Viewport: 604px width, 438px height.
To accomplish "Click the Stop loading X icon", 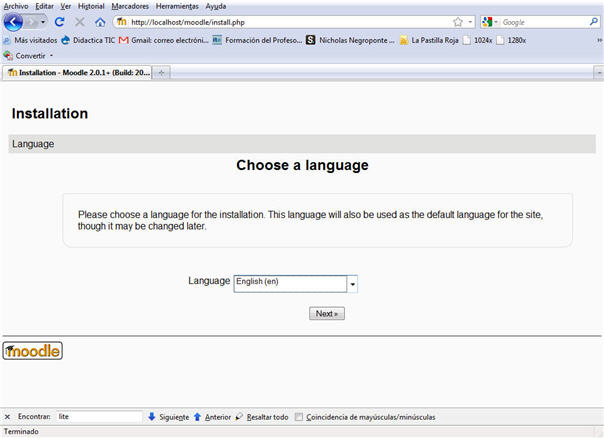I will [x=80, y=22].
